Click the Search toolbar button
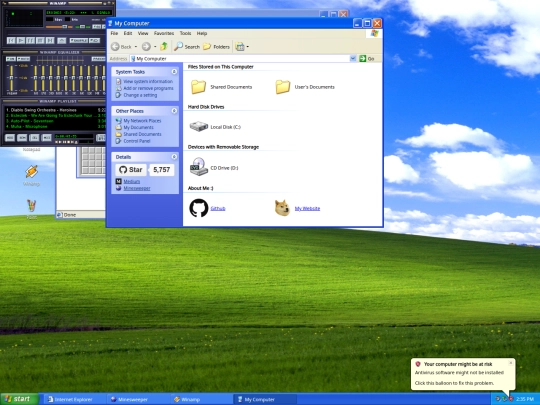The width and height of the screenshot is (540, 405). 187,46
